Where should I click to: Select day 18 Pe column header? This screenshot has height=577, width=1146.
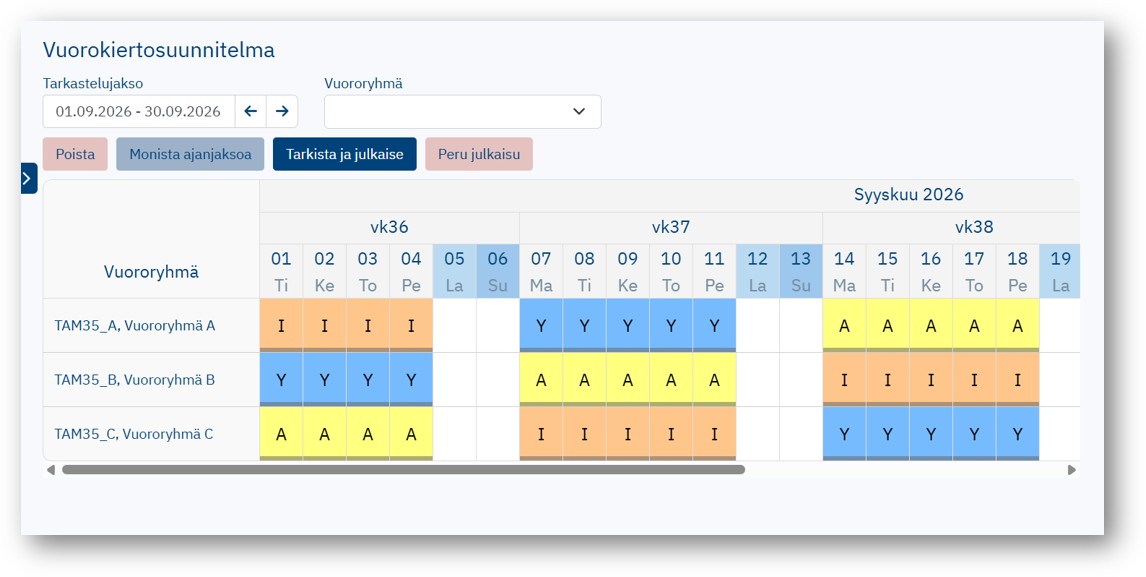pyautogui.click(x=1017, y=271)
